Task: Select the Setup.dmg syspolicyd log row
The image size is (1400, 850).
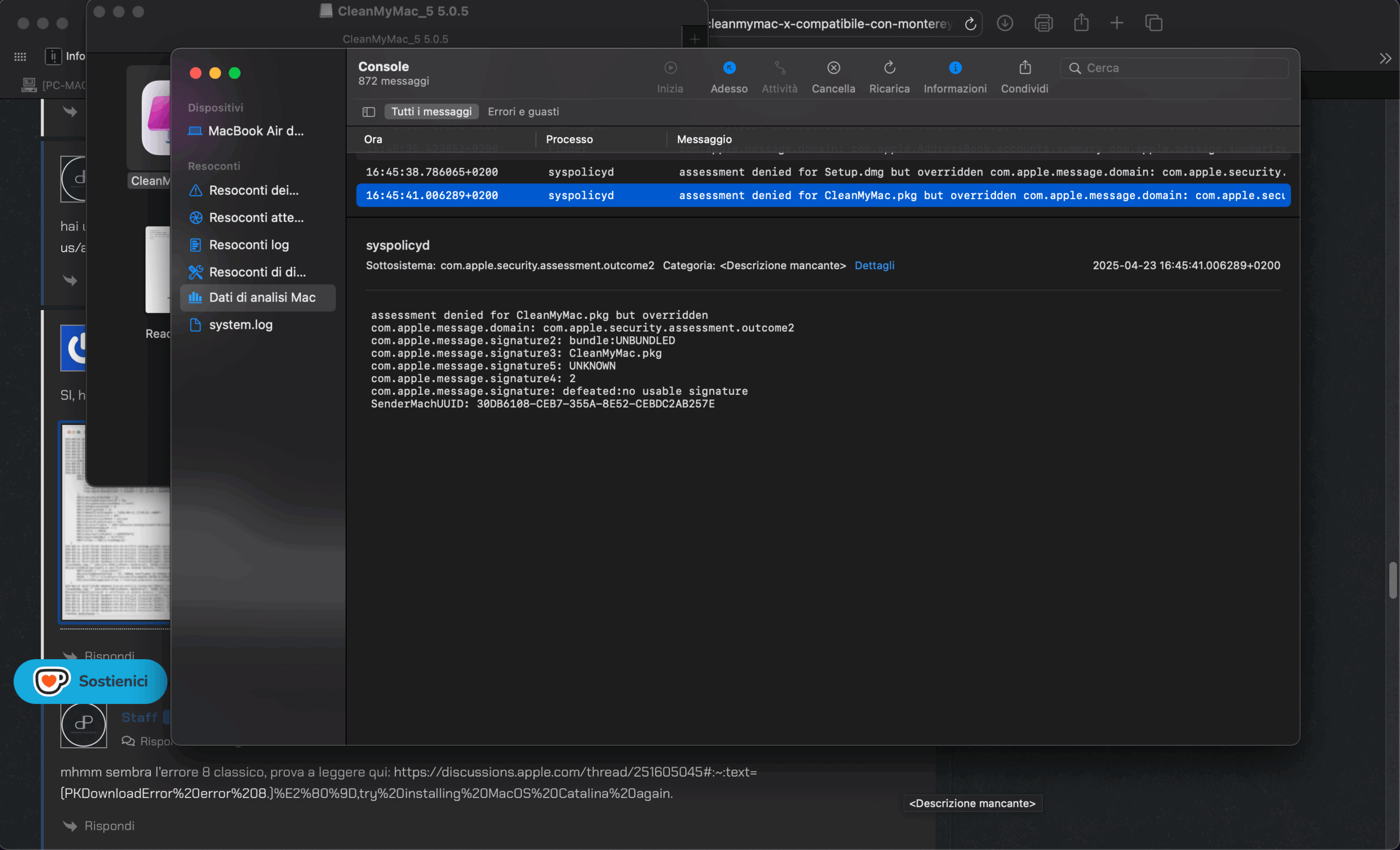Action: click(x=823, y=172)
